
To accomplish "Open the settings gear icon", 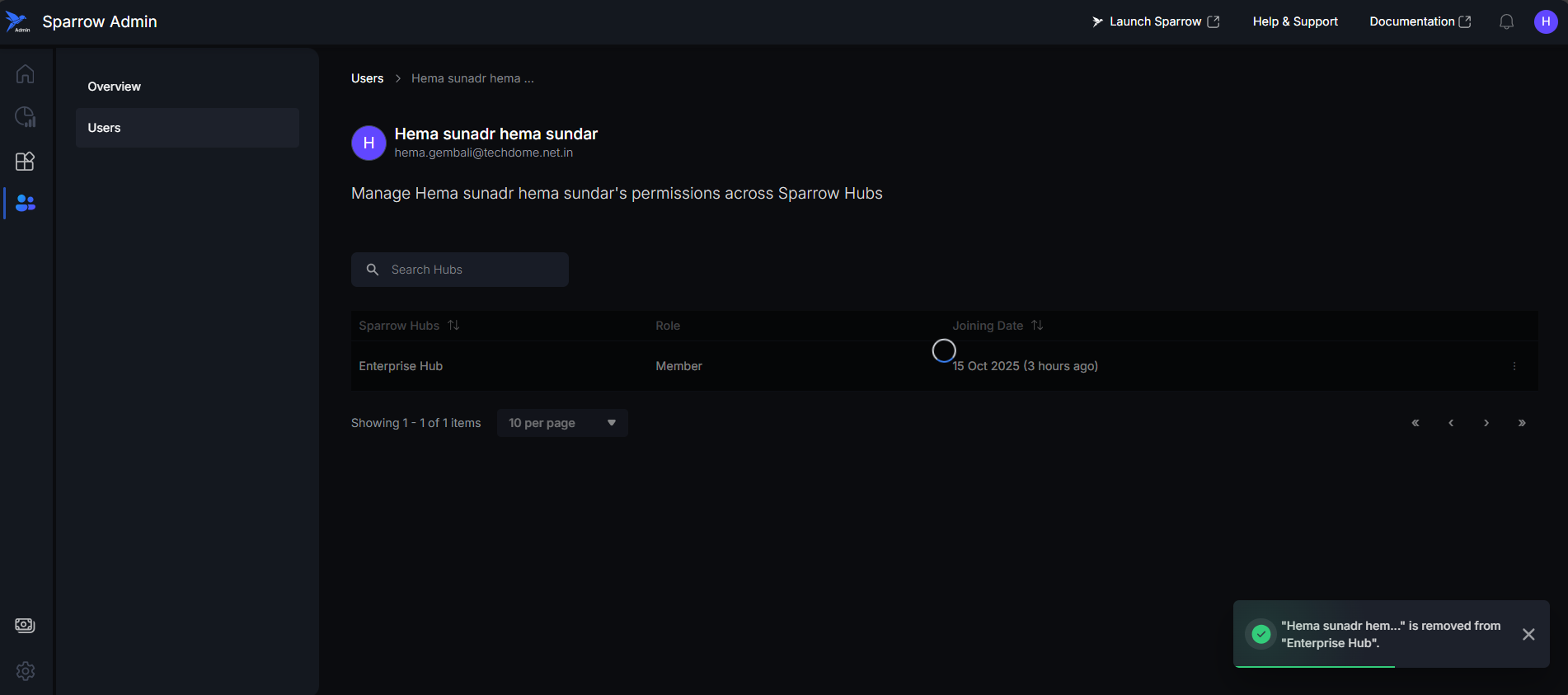I will (26, 671).
